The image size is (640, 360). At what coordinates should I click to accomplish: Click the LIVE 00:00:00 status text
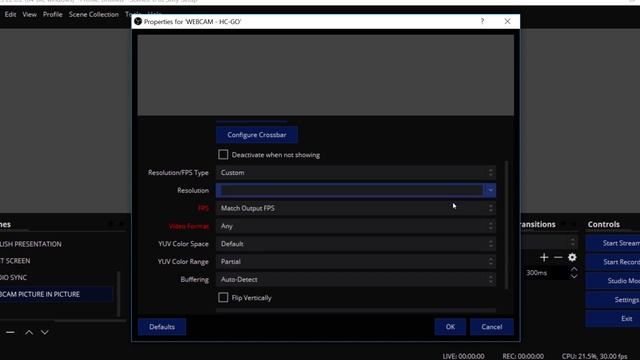(463, 356)
